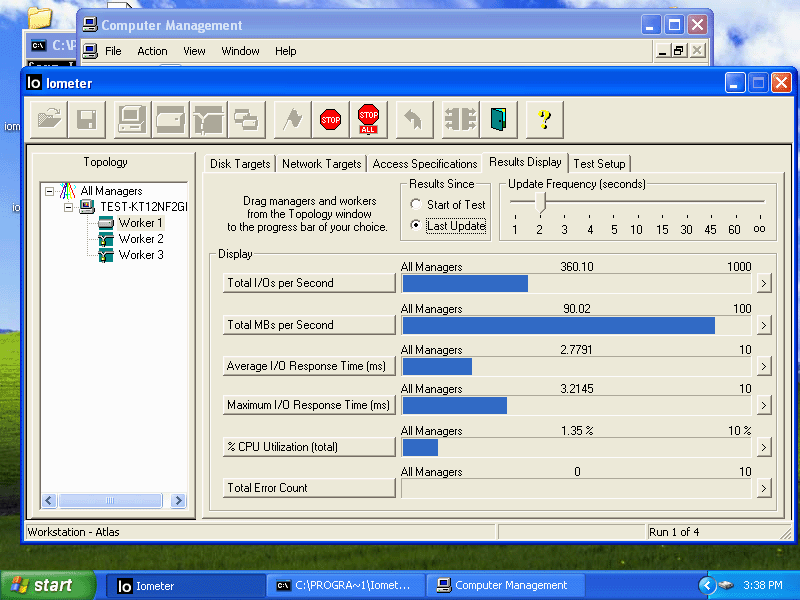The width and height of the screenshot is (800, 600).
Task: Open test configuration file icon in Iometer toolbar
Action: pyautogui.click(x=49, y=120)
